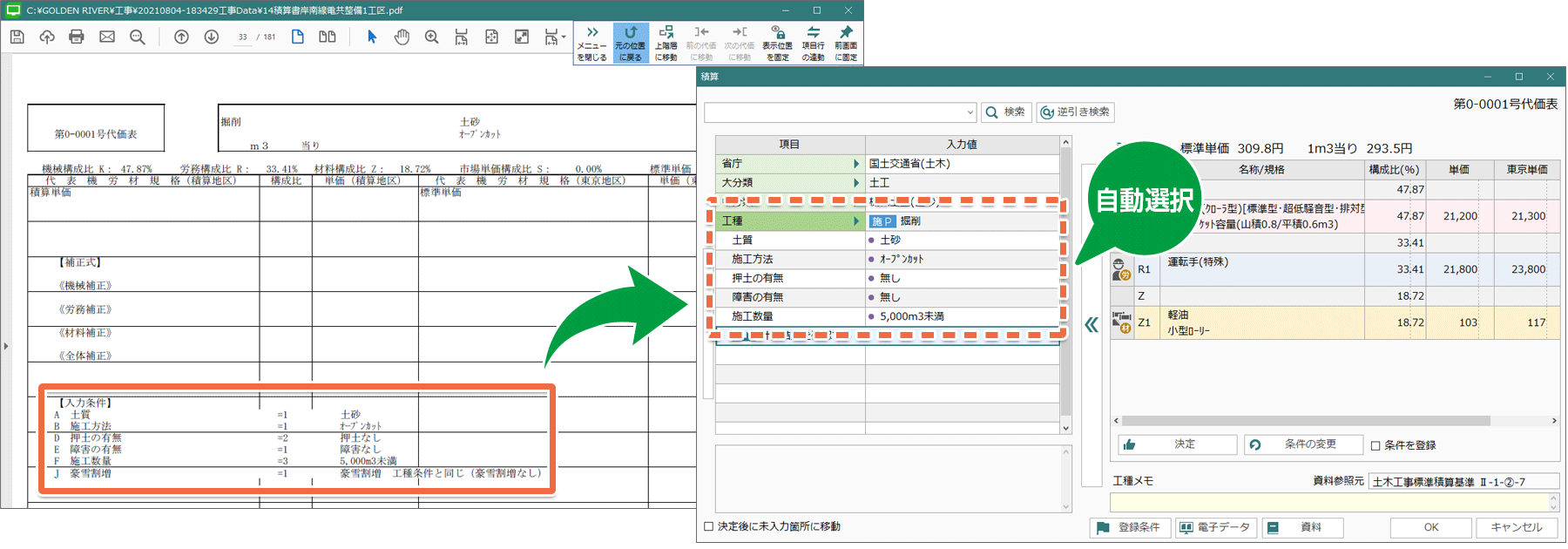This screenshot has width=1568, height=549.
Task: Click the cloud upload icon in PDF toolbar
Action: (47, 37)
